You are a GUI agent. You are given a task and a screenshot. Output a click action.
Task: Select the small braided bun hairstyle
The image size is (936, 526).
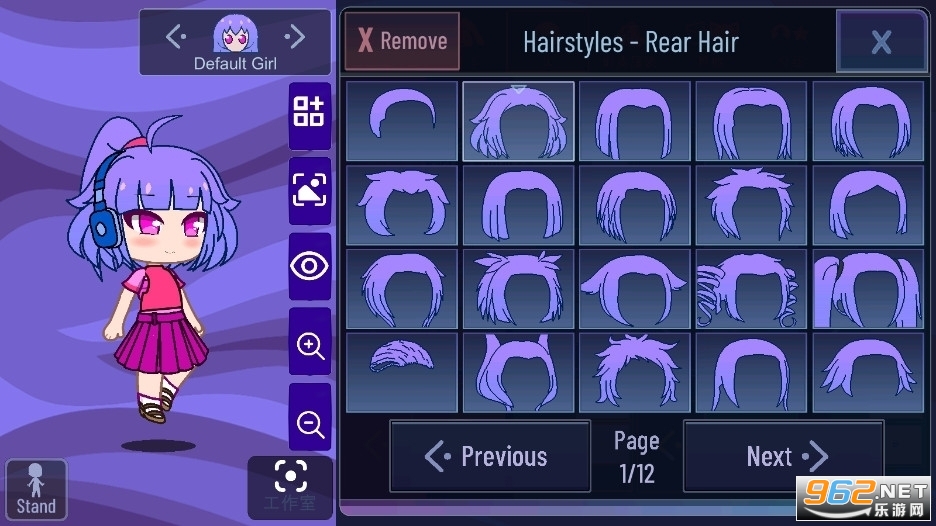click(402, 373)
